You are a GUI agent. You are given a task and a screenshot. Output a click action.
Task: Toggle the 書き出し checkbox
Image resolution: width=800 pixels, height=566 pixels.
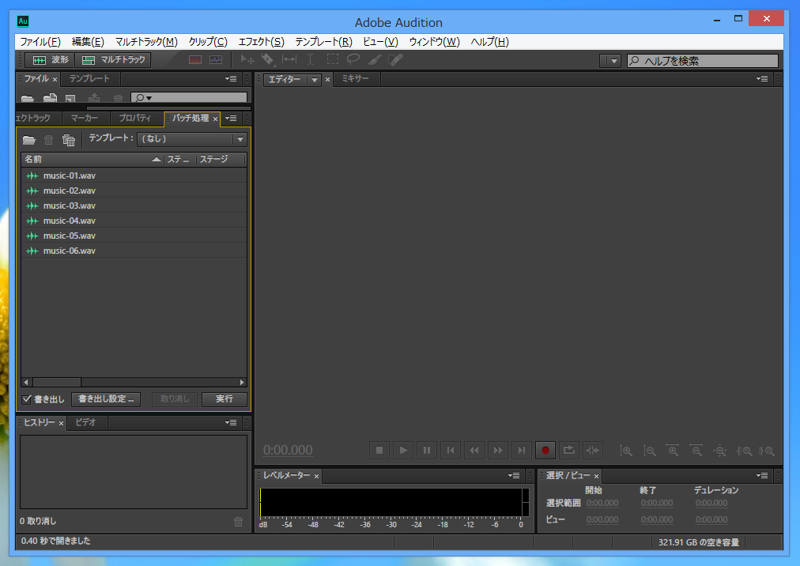tap(27, 399)
